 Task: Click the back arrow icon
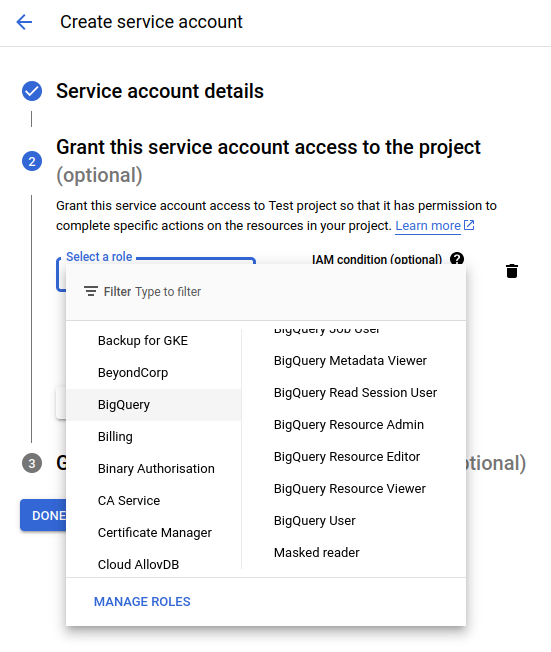point(24,22)
